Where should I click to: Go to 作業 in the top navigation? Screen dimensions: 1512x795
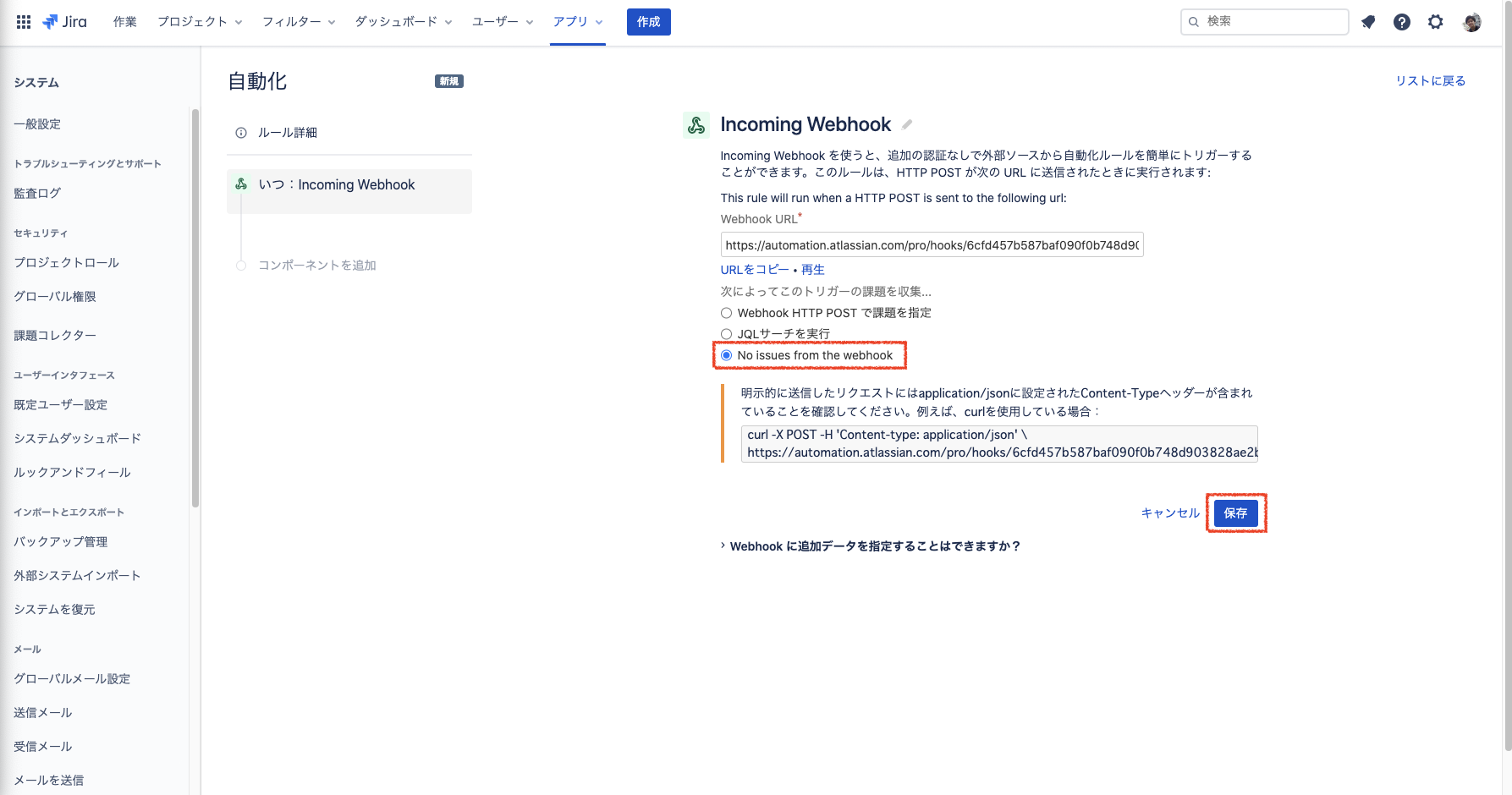pos(125,22)
